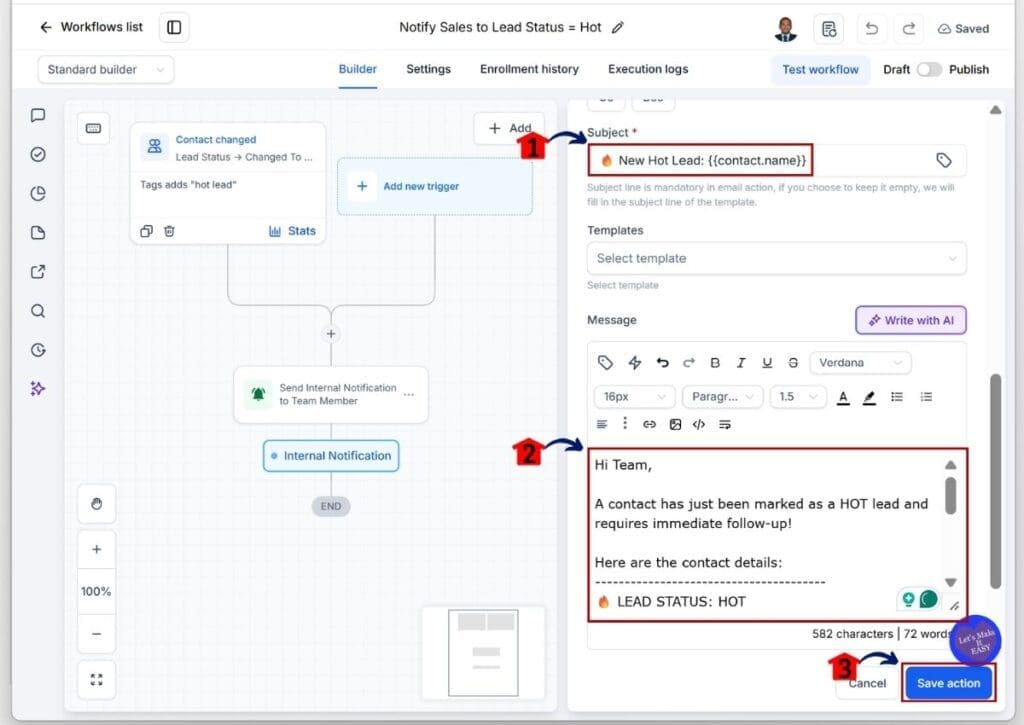Open the Paragraph style dropdown
The image size is (1024, 725).
point(722,396)
